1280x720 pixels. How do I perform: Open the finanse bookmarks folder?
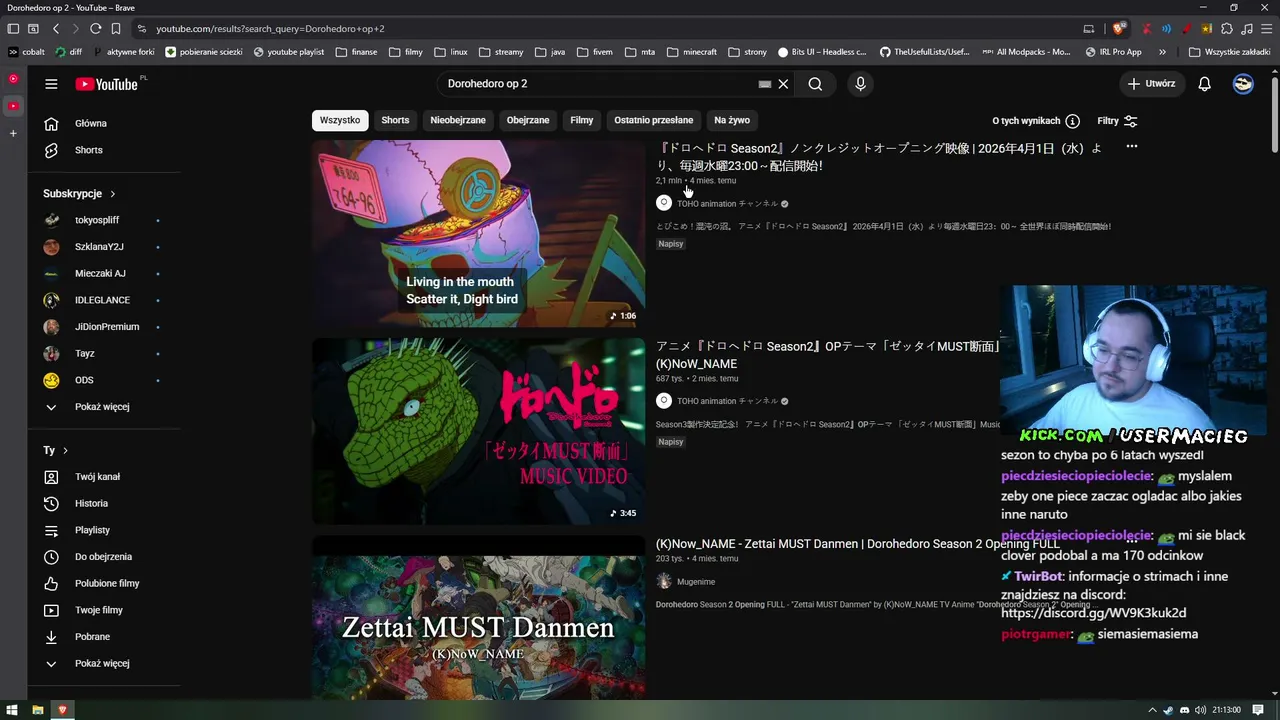pyautogui.click(x=357, y=52)
